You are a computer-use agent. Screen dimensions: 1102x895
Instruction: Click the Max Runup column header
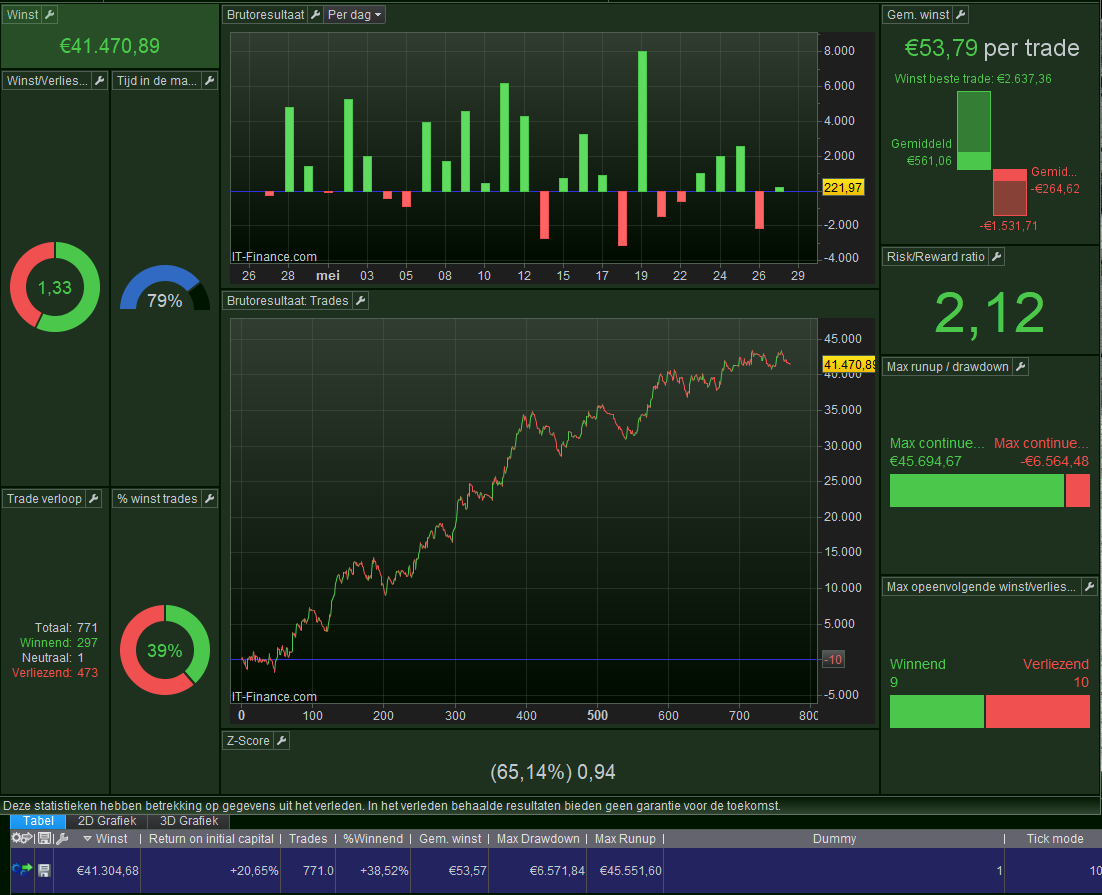[x=625, y=839]
